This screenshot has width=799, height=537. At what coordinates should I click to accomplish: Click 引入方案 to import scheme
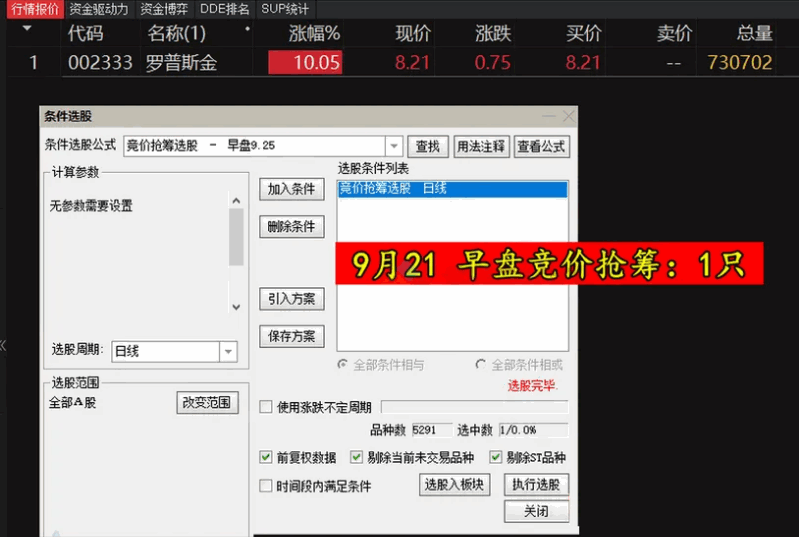tap(291, 299)
